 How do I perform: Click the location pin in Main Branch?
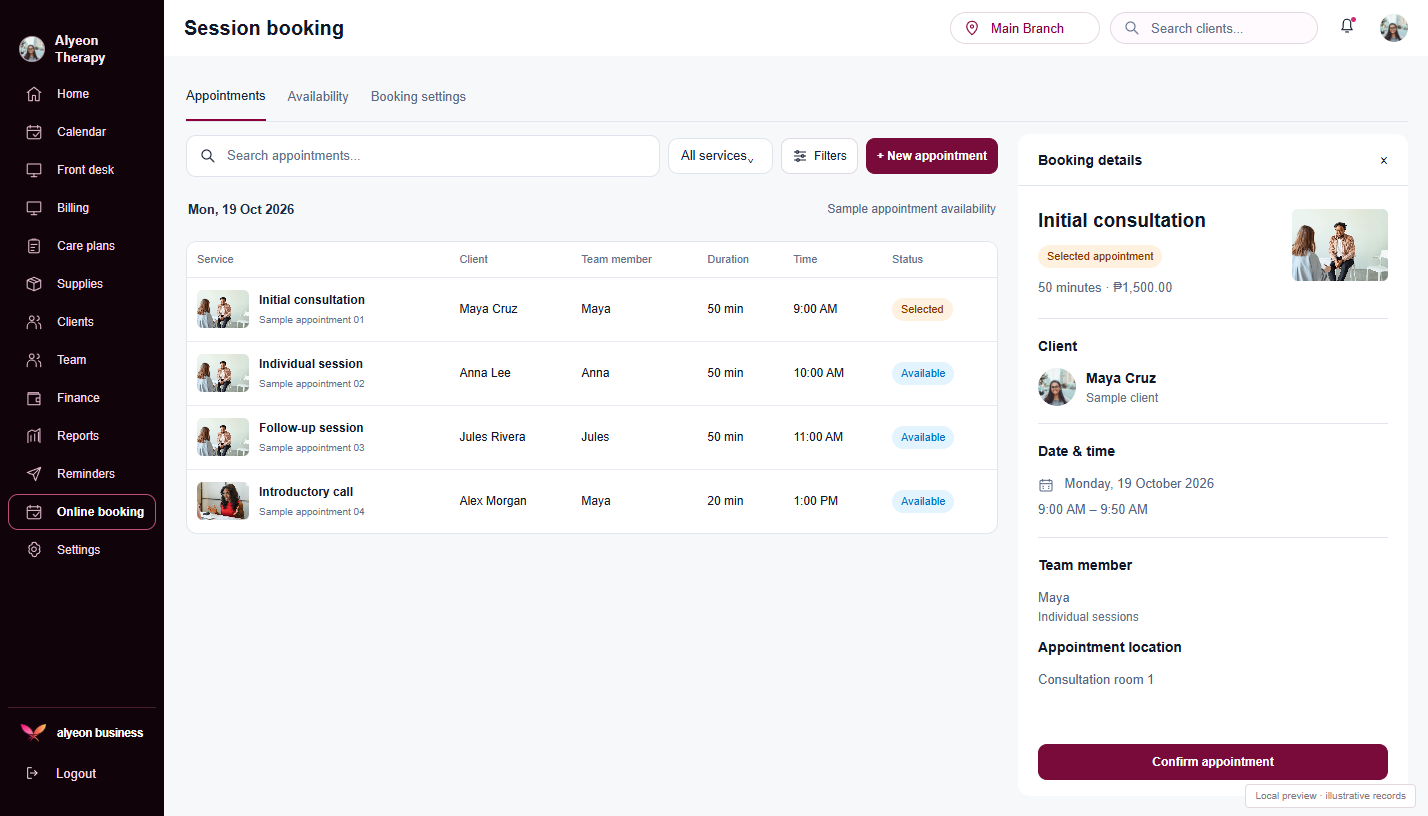coord(972,28)
